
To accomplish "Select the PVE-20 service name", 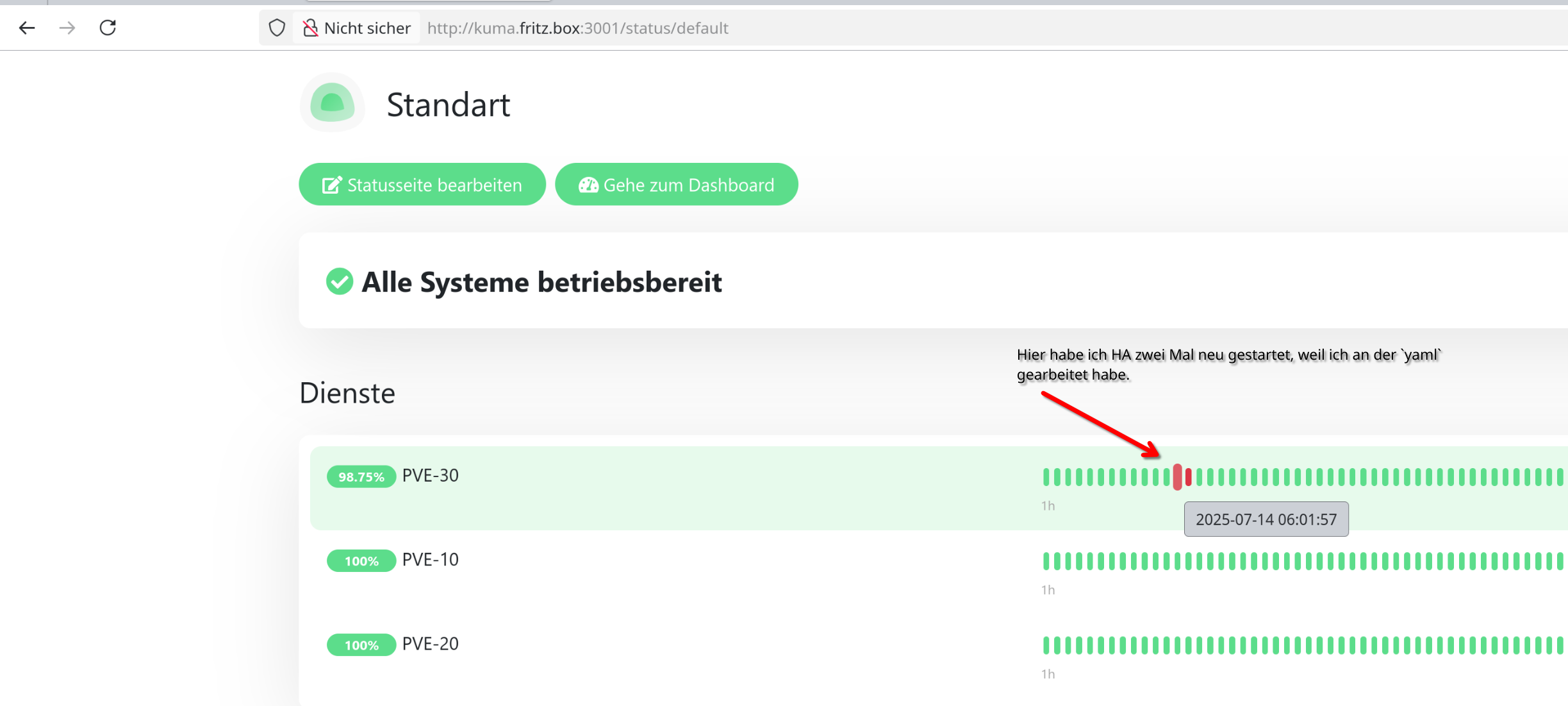I will tap(430, 644).
